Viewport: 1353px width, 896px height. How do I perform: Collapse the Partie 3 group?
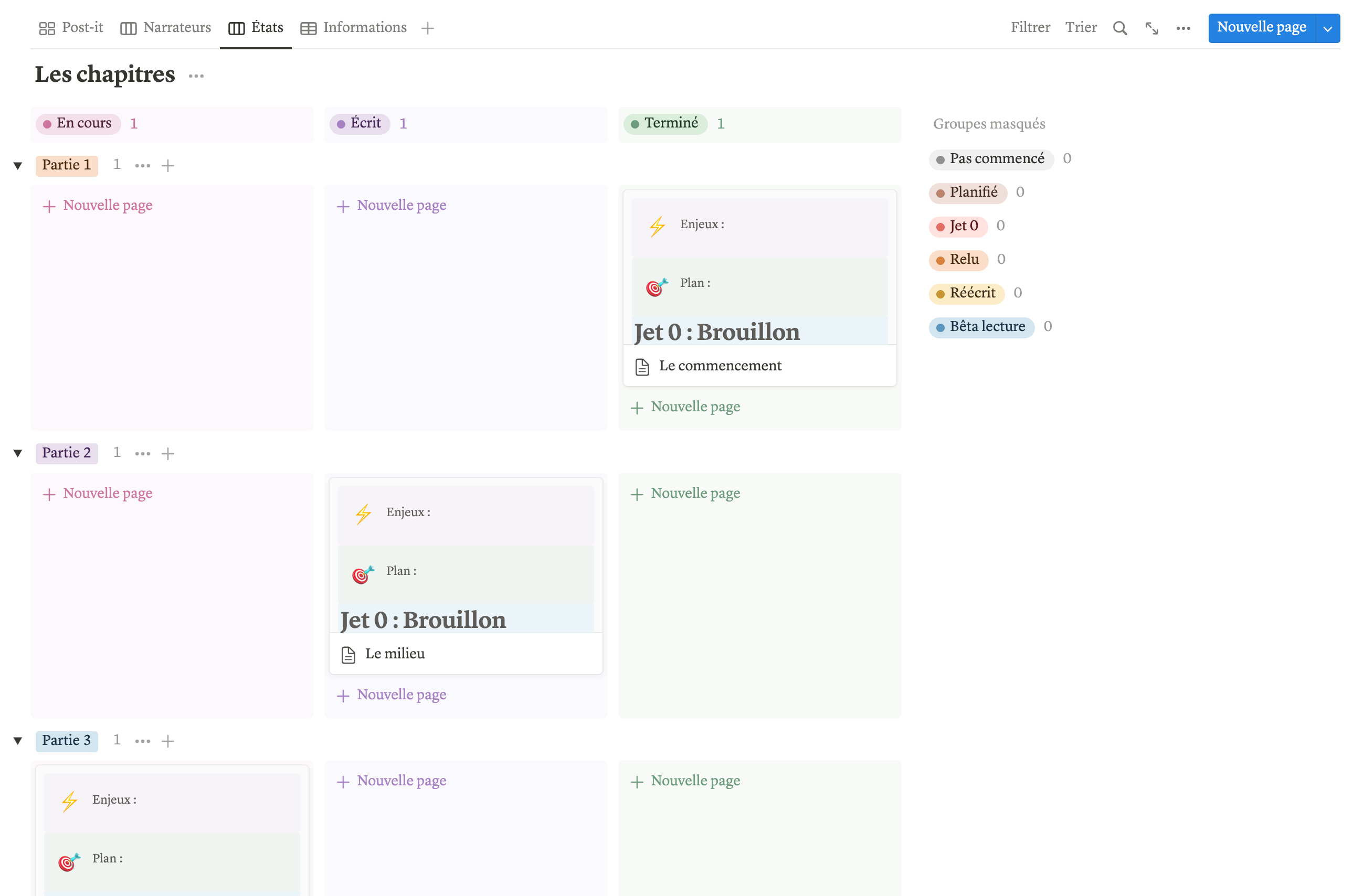point(18,741)
